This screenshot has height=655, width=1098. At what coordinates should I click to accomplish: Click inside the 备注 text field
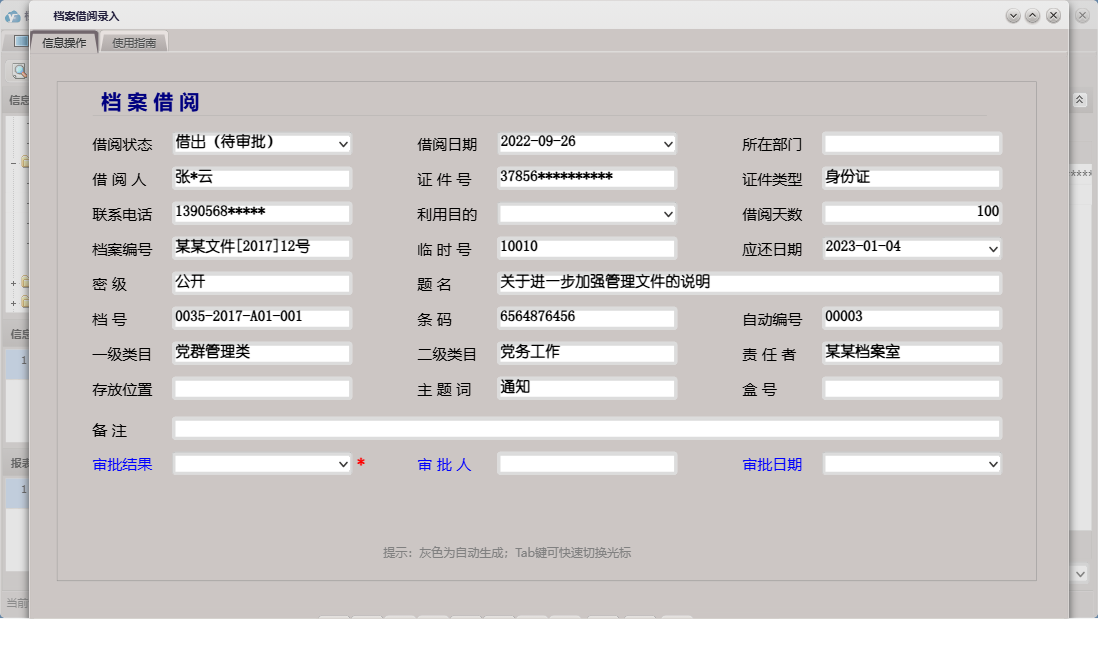[587, 428]
